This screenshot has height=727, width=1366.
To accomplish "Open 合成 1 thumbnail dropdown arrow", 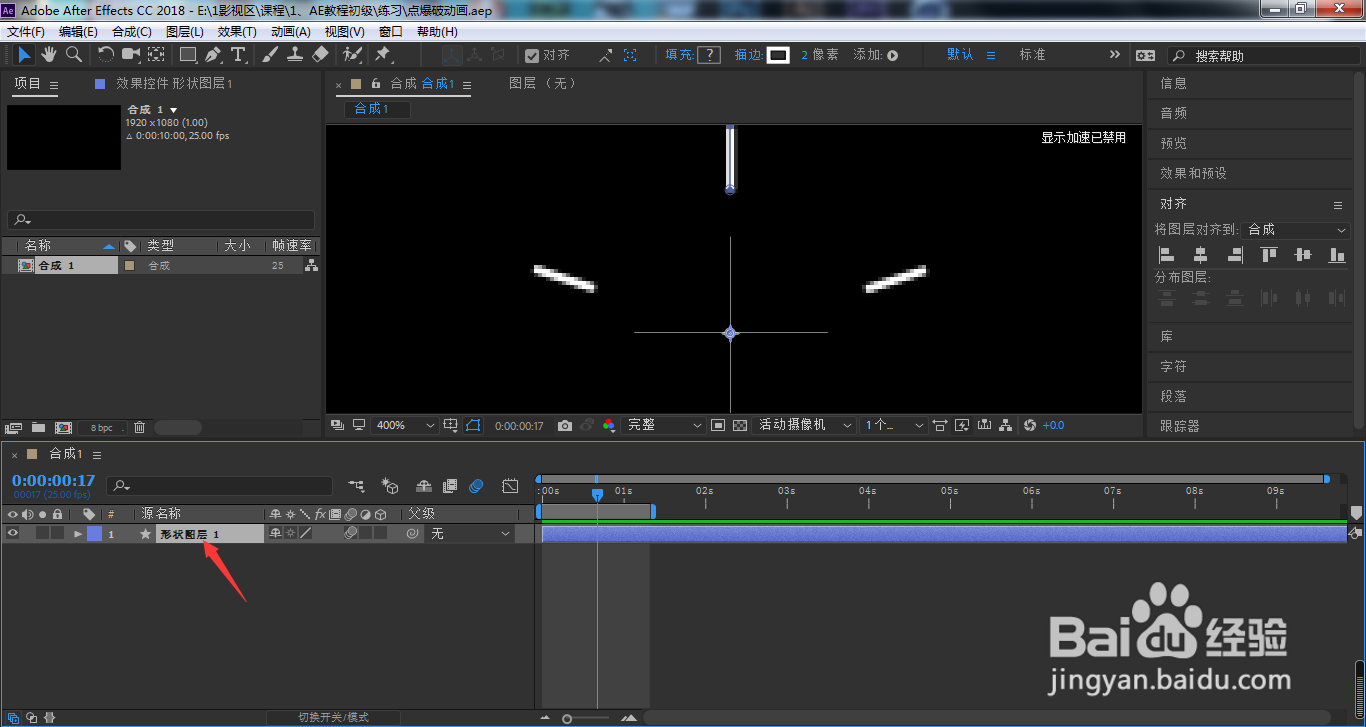I will tap(174, 110).
